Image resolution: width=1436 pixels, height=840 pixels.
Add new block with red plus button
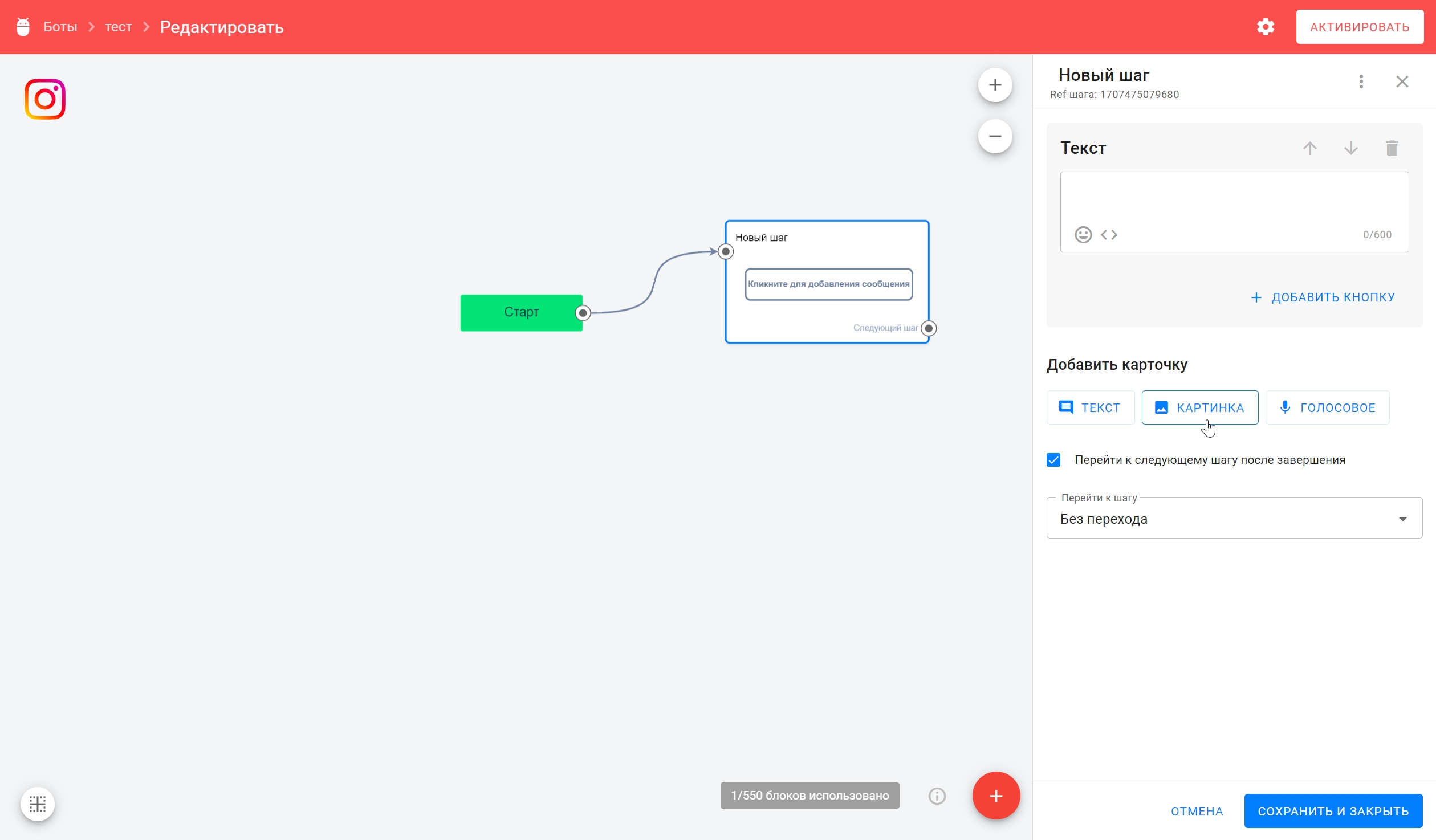pos(996,796)
